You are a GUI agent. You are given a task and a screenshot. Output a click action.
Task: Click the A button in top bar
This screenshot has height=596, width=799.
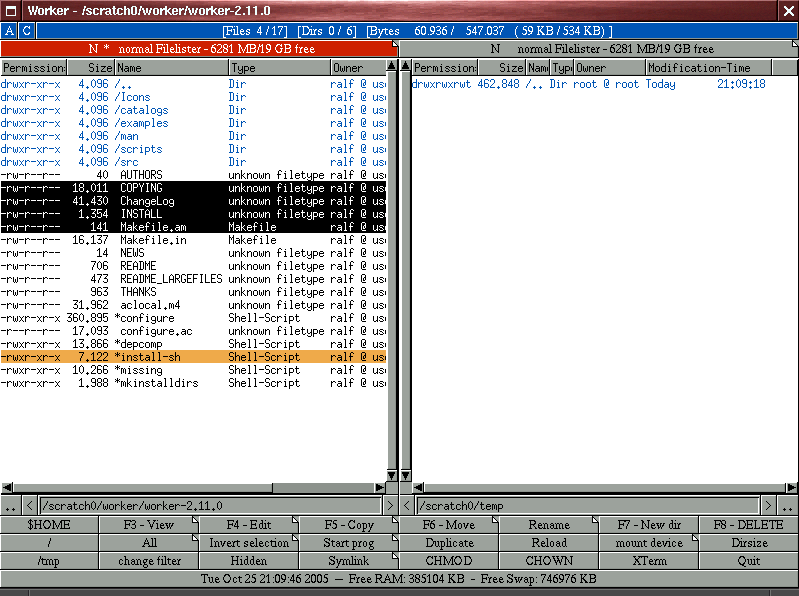click(9, 31)
